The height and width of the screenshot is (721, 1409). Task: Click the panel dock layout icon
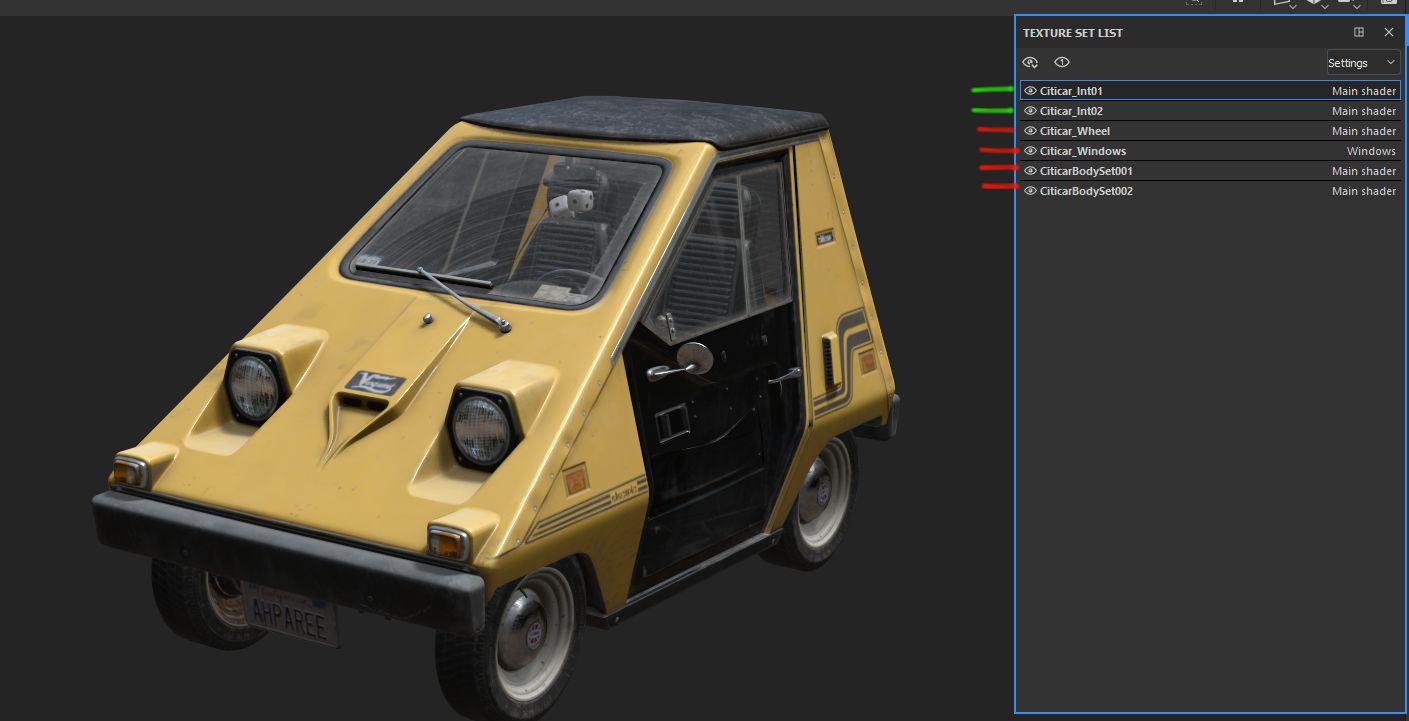coord(1359,32)
